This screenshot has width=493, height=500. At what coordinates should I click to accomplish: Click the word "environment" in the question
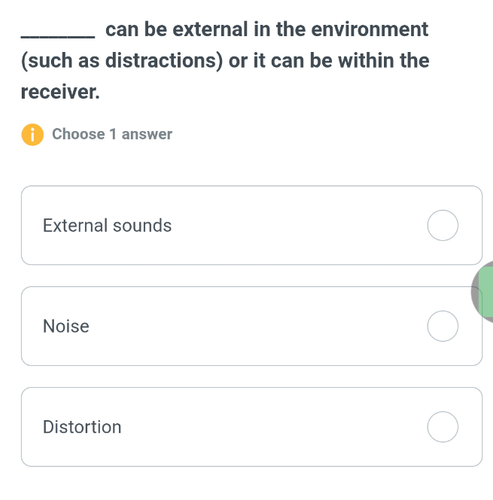click(370, 29)
